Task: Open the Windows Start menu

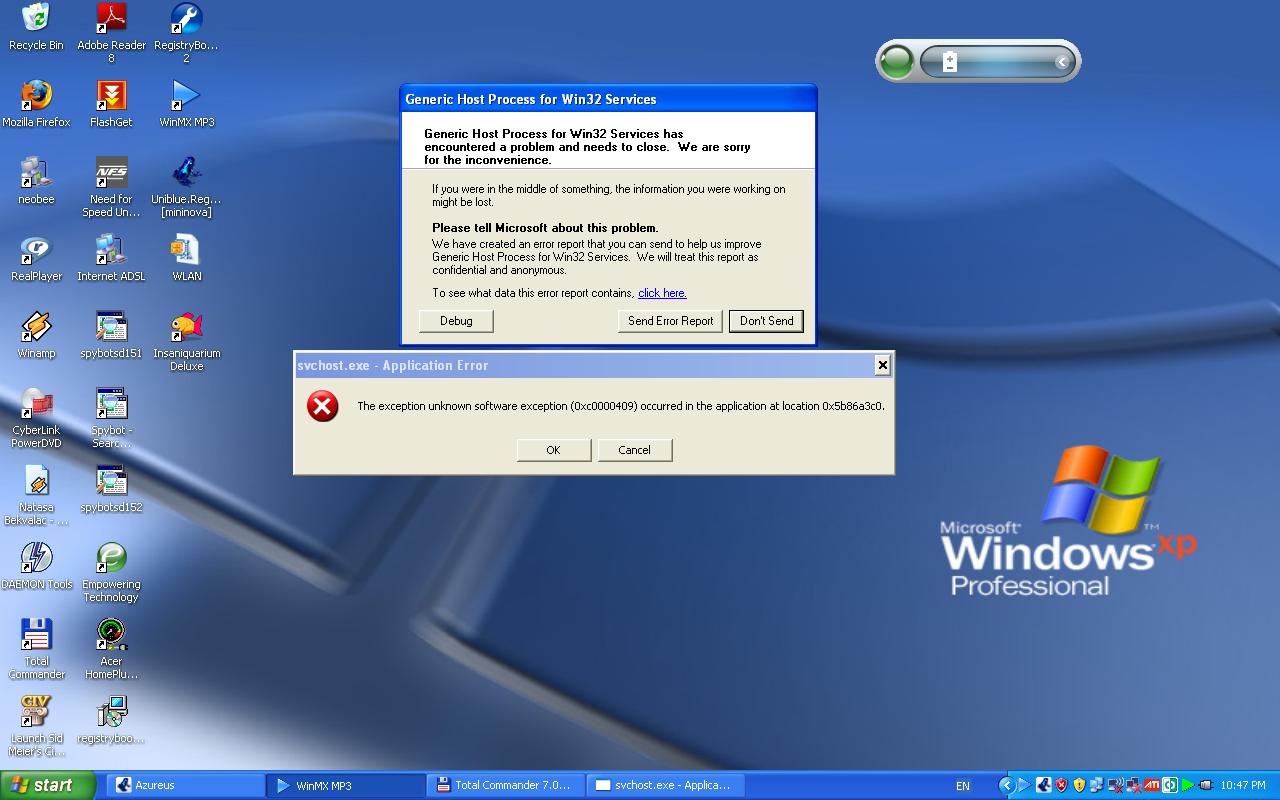Action: [47, 785]
